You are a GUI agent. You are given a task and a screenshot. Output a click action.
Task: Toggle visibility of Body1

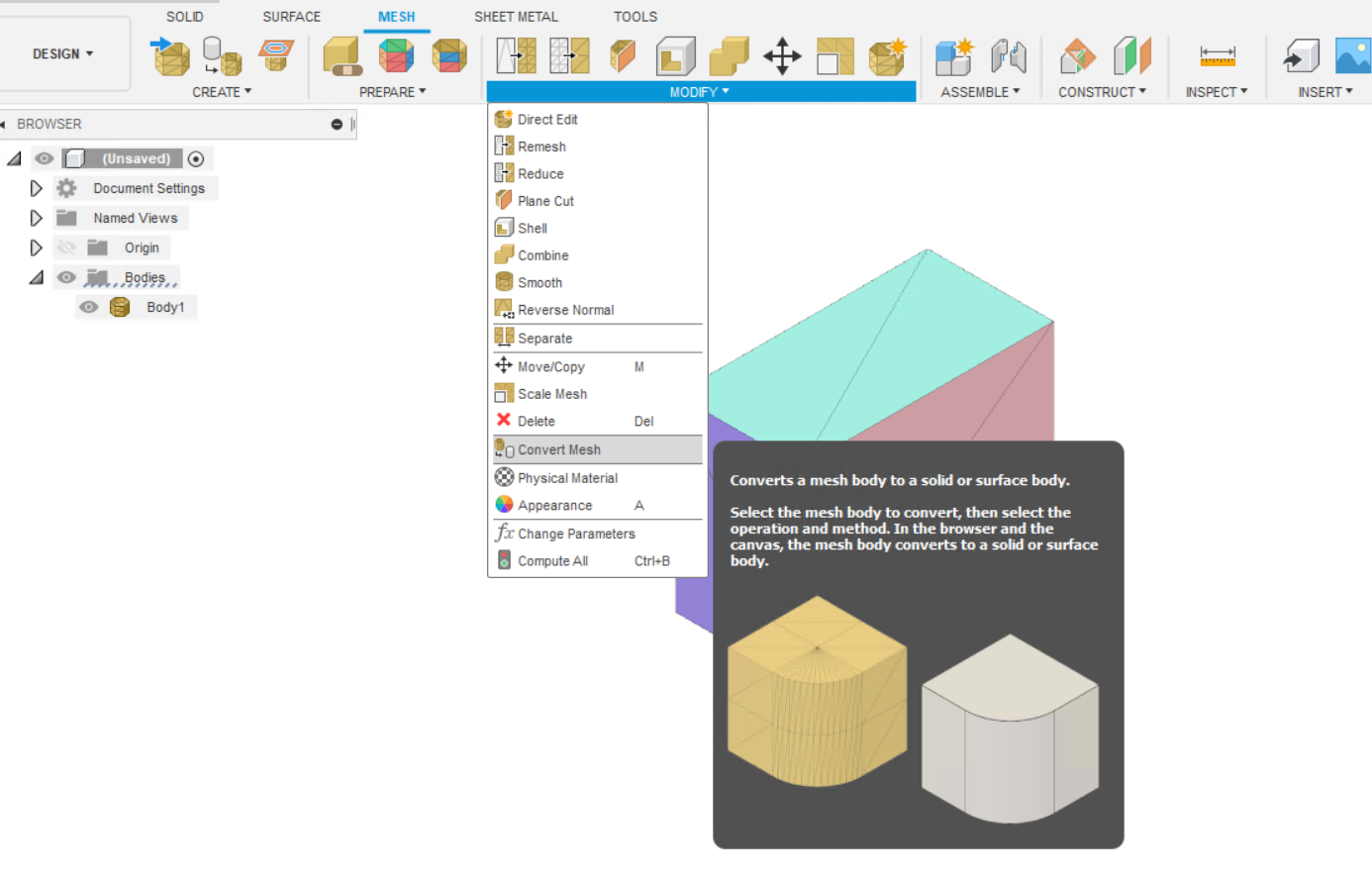click(x=88, y=307)
